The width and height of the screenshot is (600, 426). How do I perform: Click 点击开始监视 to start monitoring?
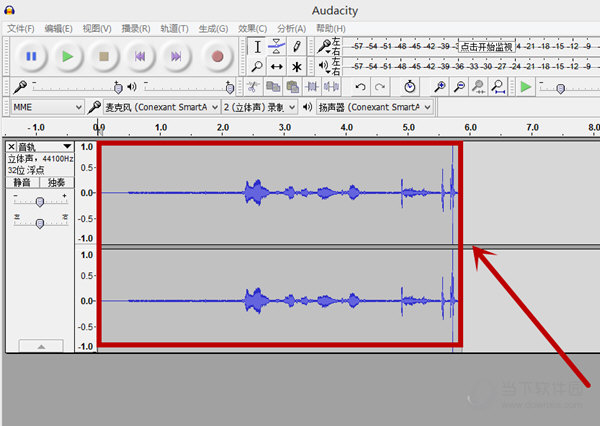tap(486, 47)
